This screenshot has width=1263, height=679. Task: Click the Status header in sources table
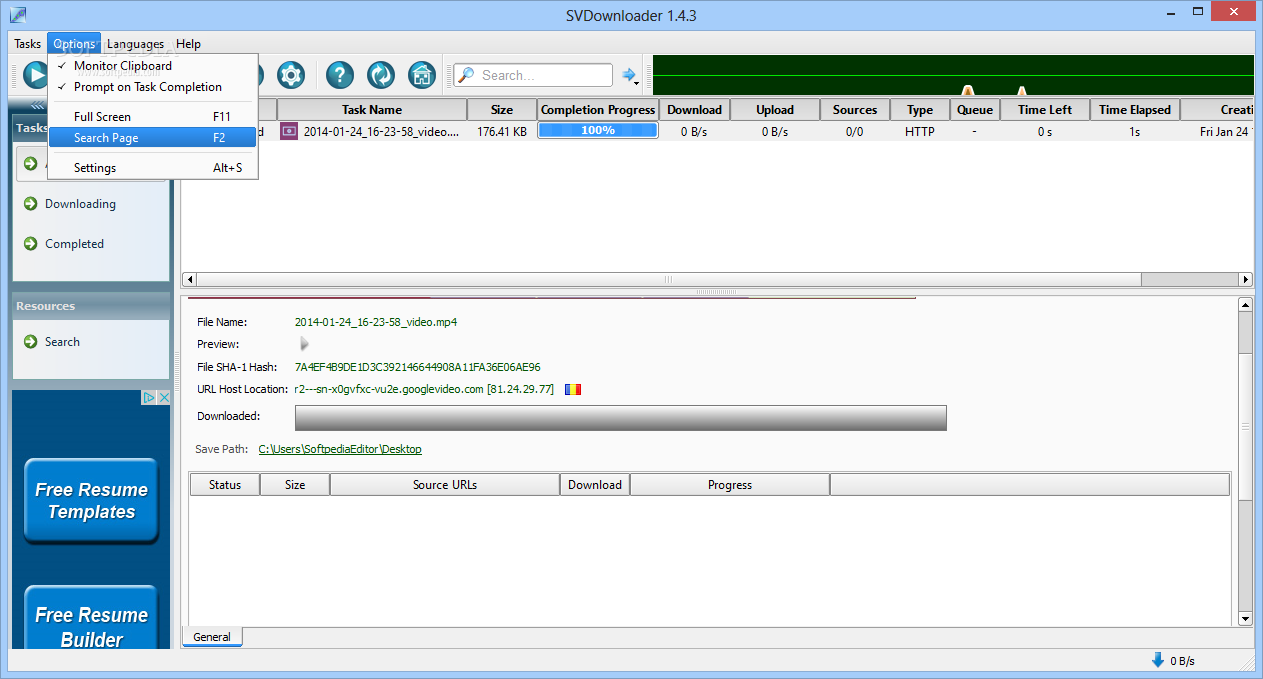pyautogui.click(x=225, y=485)
